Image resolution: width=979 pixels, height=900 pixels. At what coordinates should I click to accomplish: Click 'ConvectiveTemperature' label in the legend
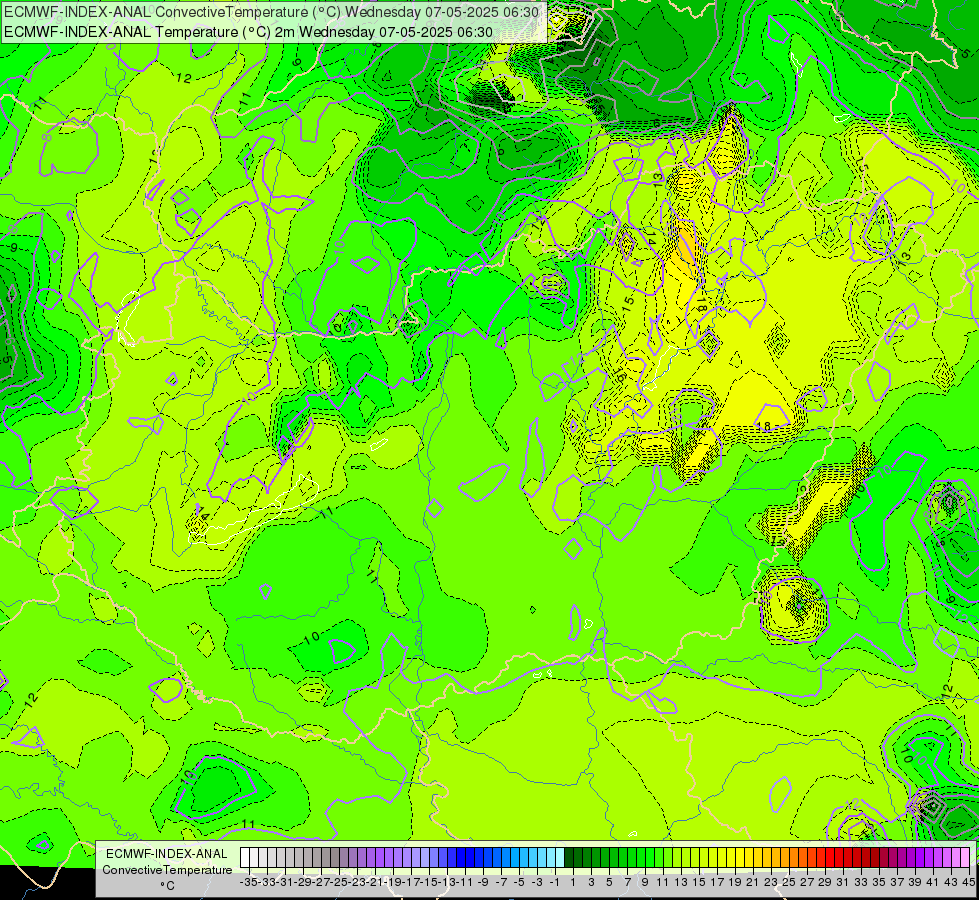point(167,869)
